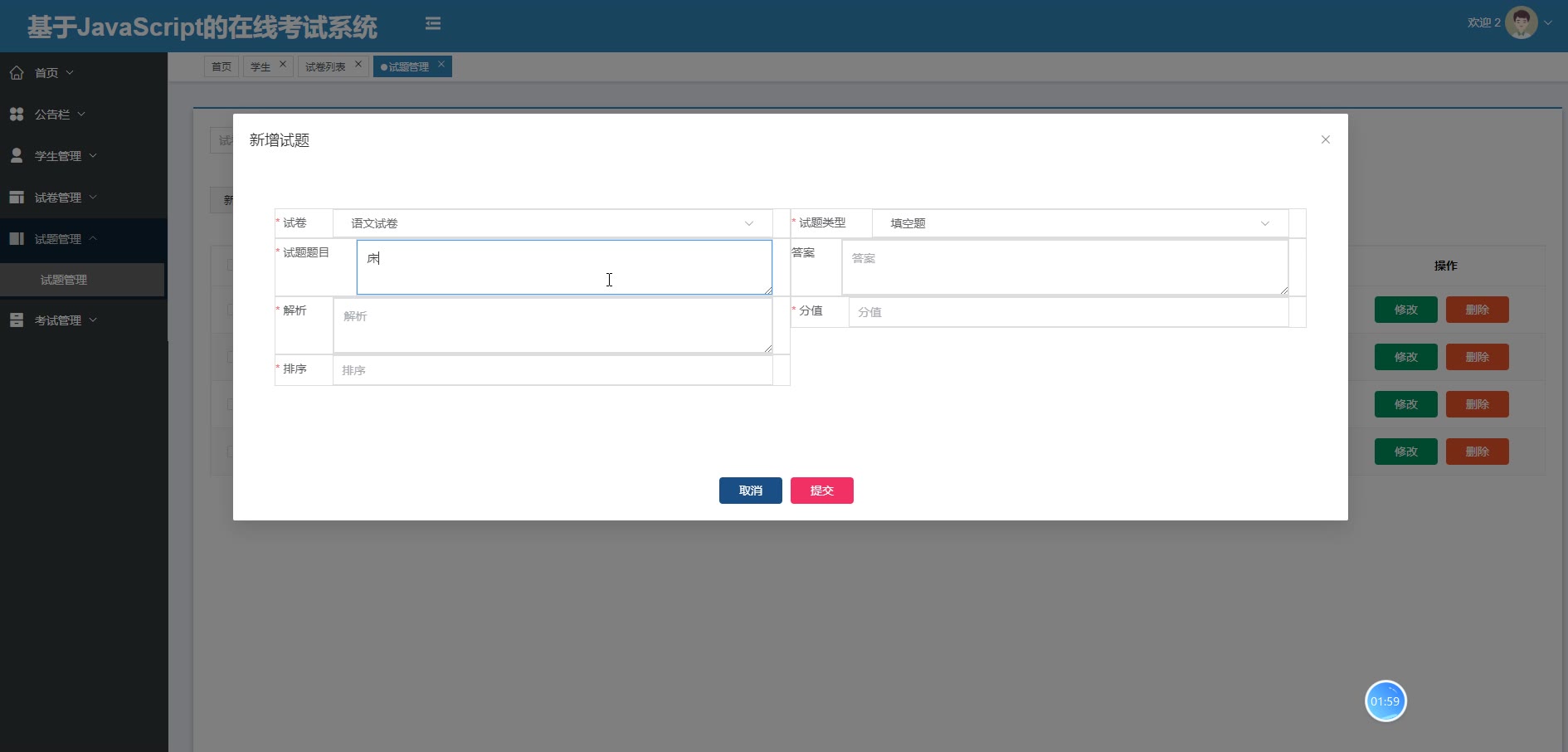Click the 提交 button
Viewport: 1568px width, 752px height.
pos(822,491)
